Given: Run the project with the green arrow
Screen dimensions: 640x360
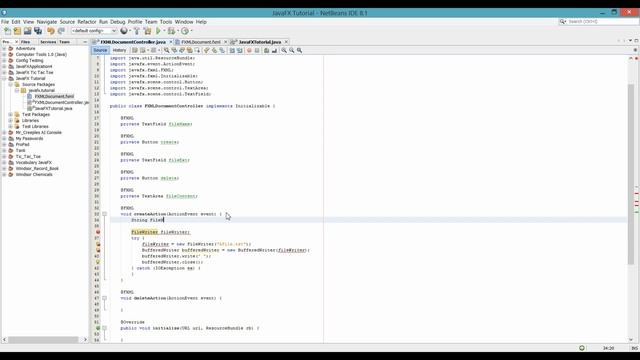Looking at the screenshot, I should [x=158, y=31].
